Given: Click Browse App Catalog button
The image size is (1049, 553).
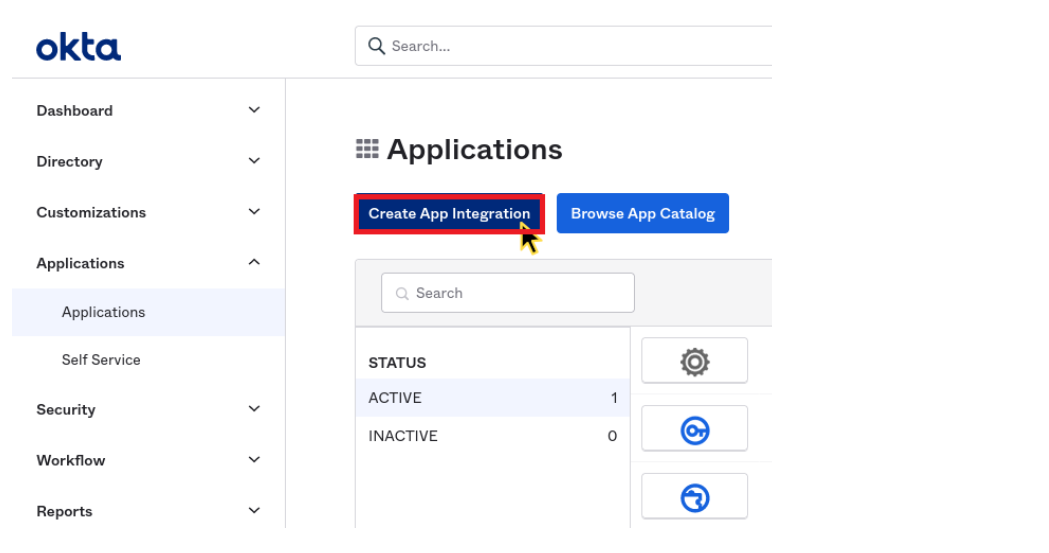Looking at the screenshot, I should pos(642,213).
